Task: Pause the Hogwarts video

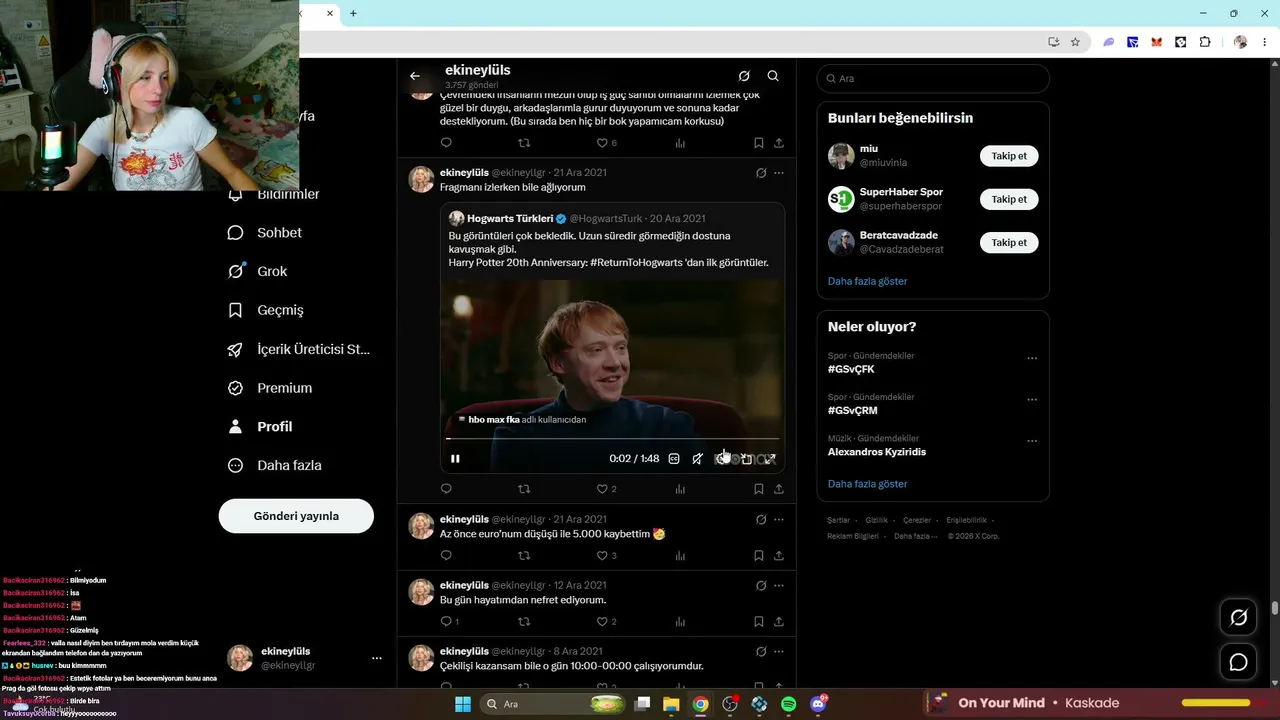Action: click(455, 459)
